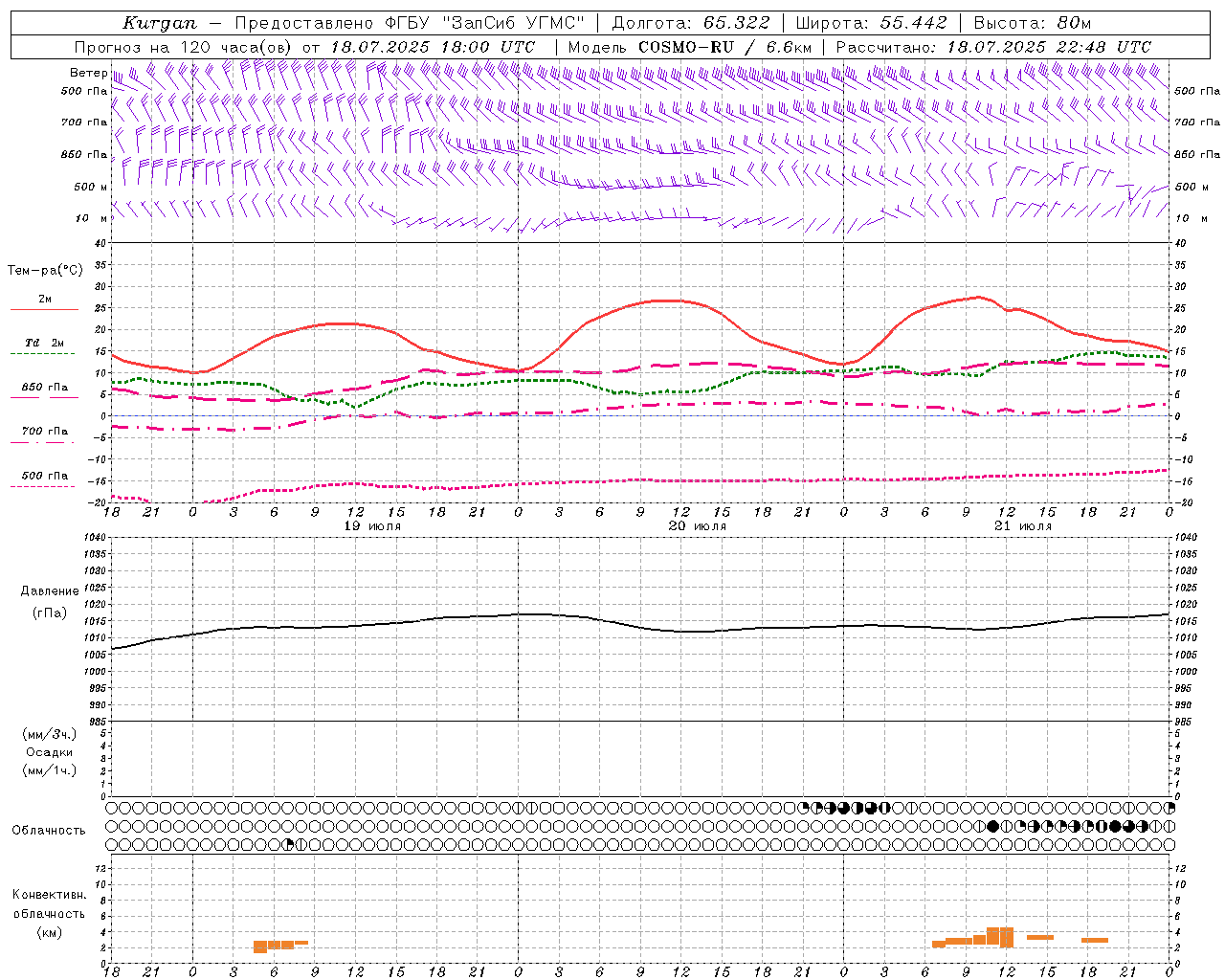Click the Давление pressure panel title
The height and width of the screenshot is (980, 1225).
tap(50, 590)
